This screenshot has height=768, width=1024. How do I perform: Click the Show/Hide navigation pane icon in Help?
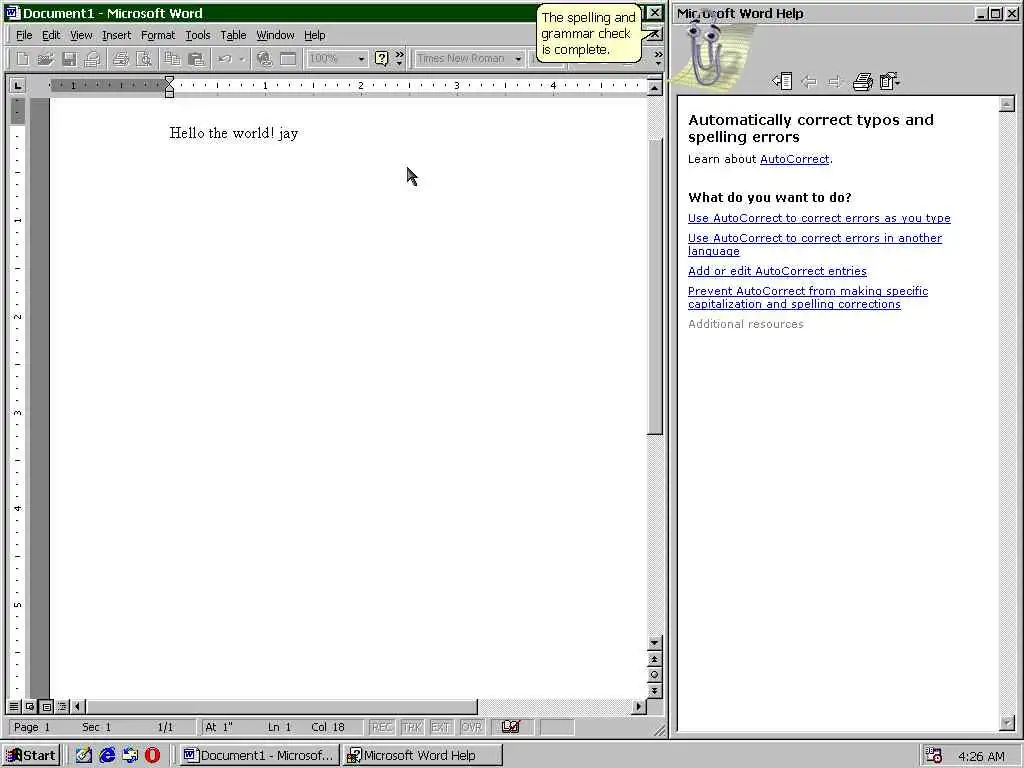pos(782,81)
